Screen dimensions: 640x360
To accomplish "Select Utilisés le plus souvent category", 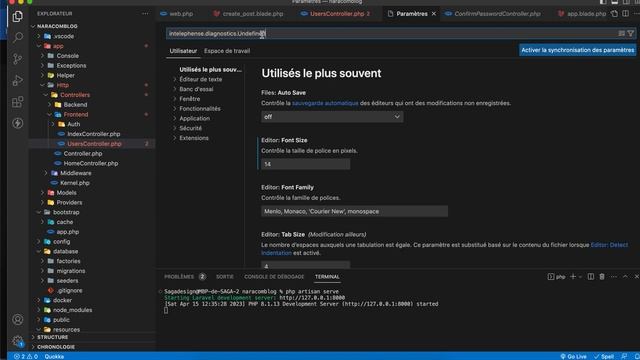I will point(210,69).
